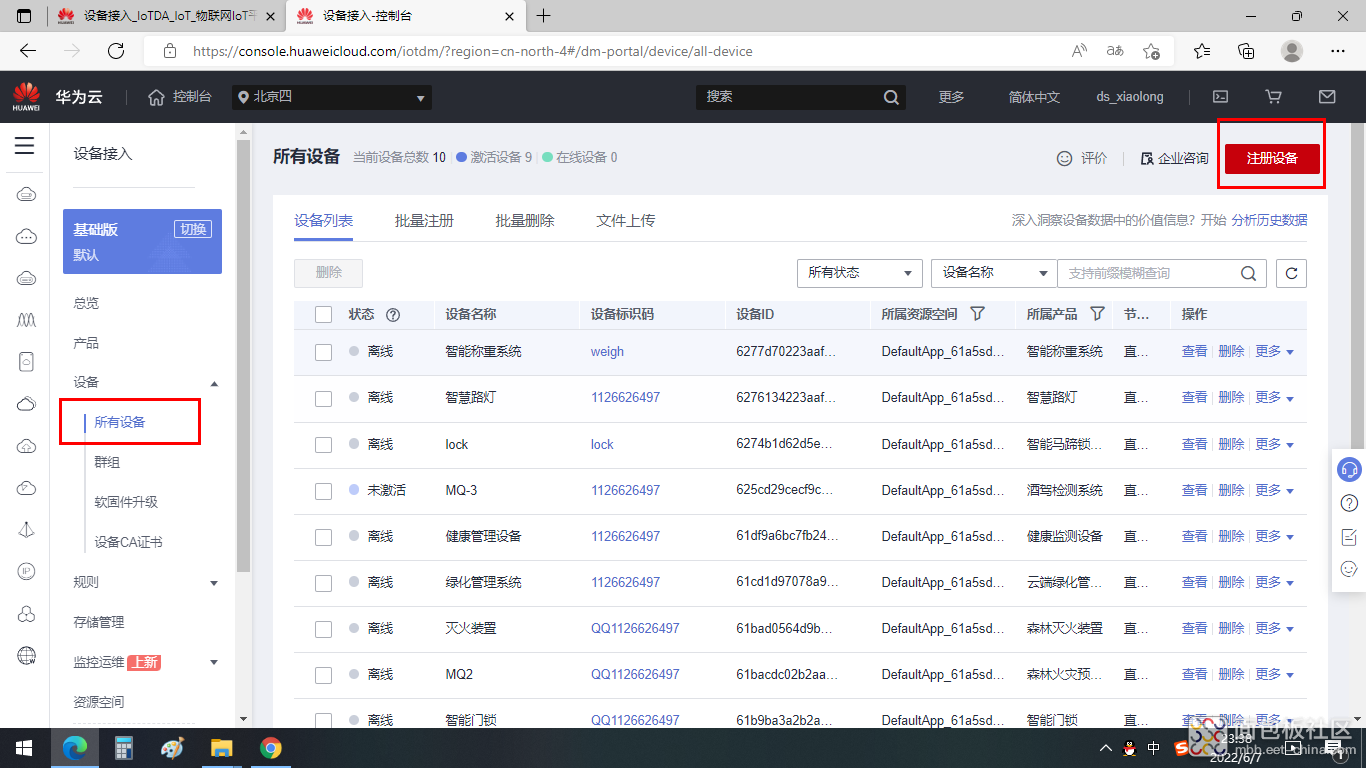Click the search magnifier in the top bar

[x=891, y=97]
